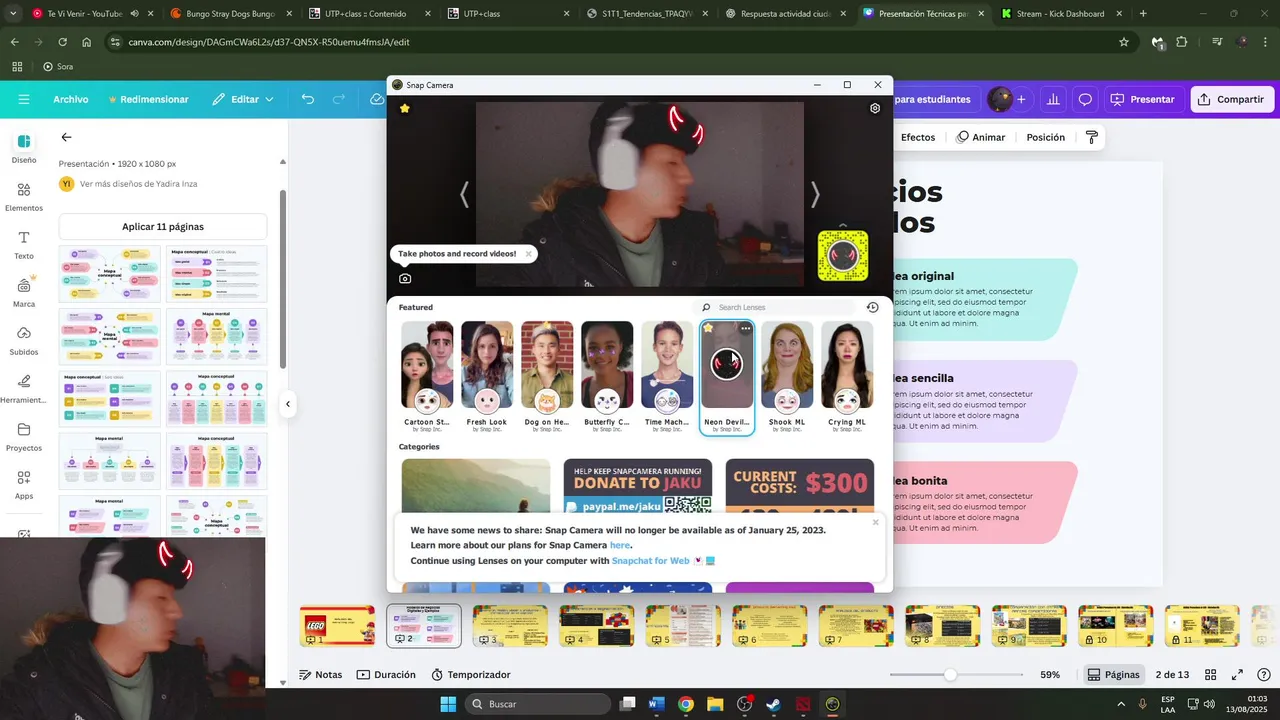Open the Diseño sidebar panel
The width and height of the screenshot is (1280, 720).
(24, 148)
